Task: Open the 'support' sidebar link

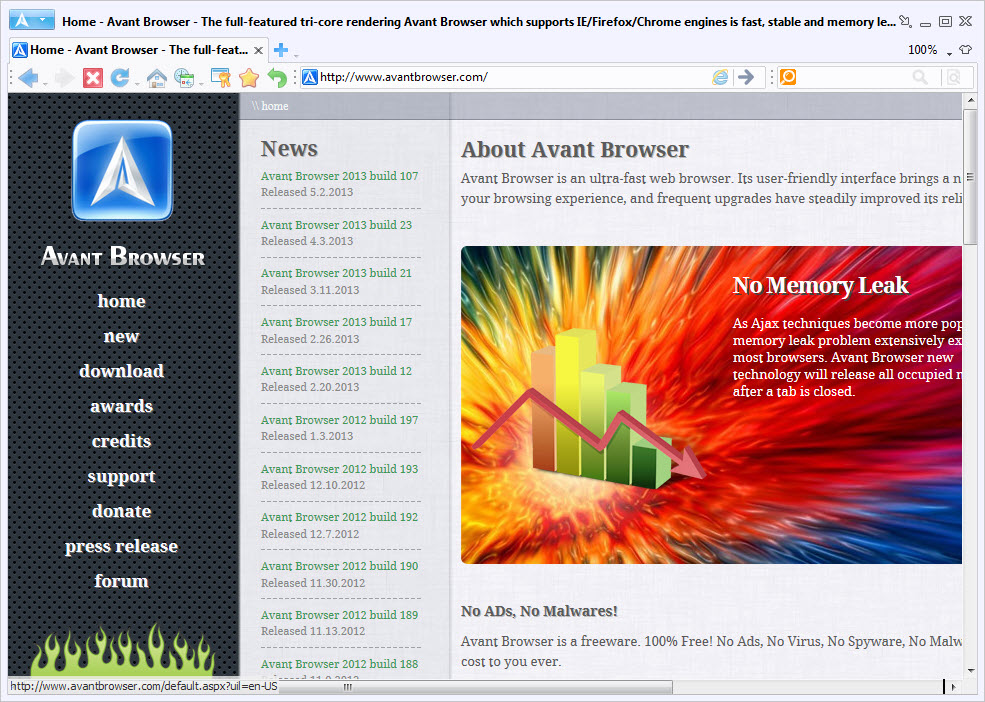Action: 121,476
